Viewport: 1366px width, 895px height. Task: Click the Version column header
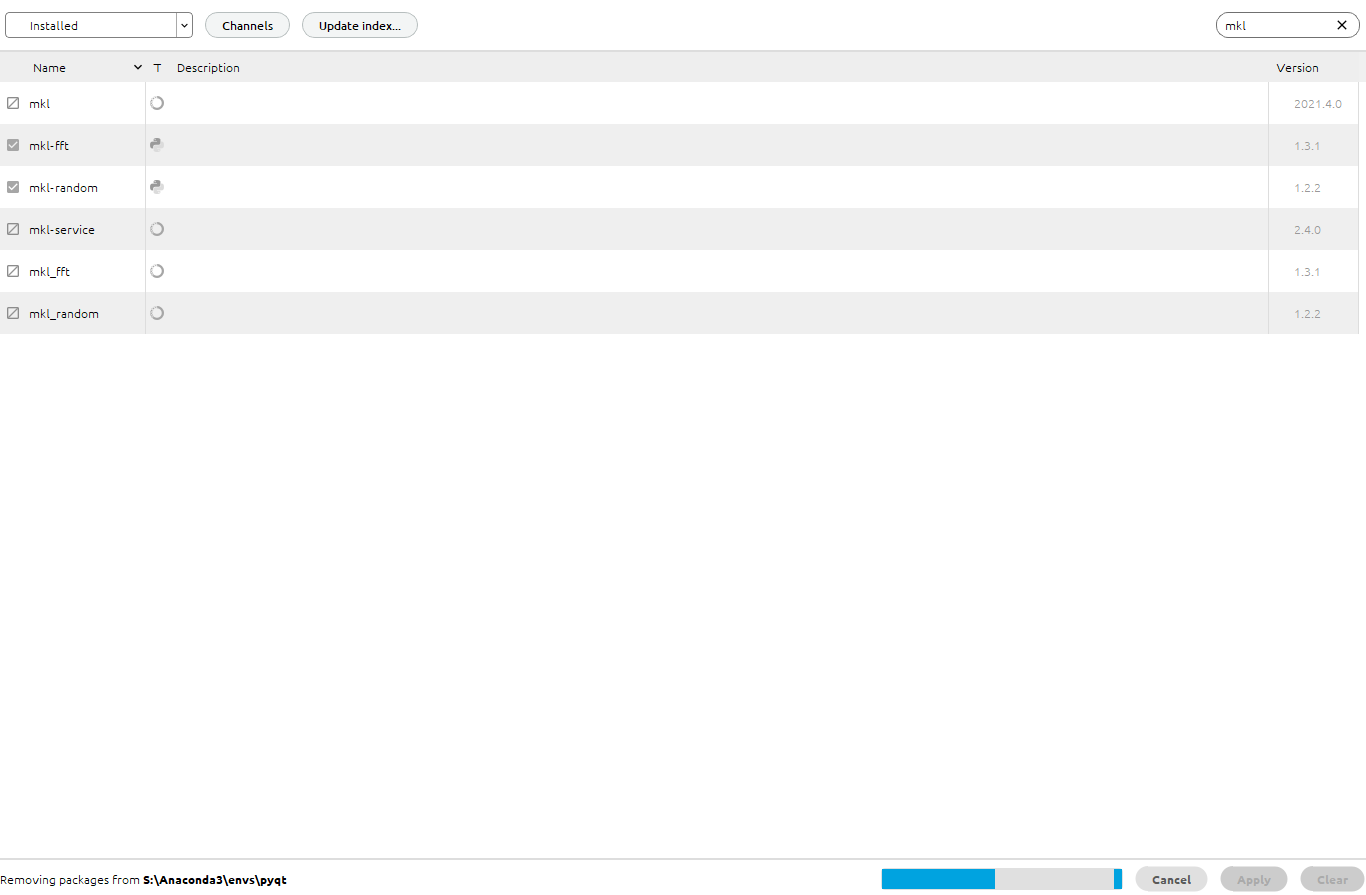tap(1297, 68)
